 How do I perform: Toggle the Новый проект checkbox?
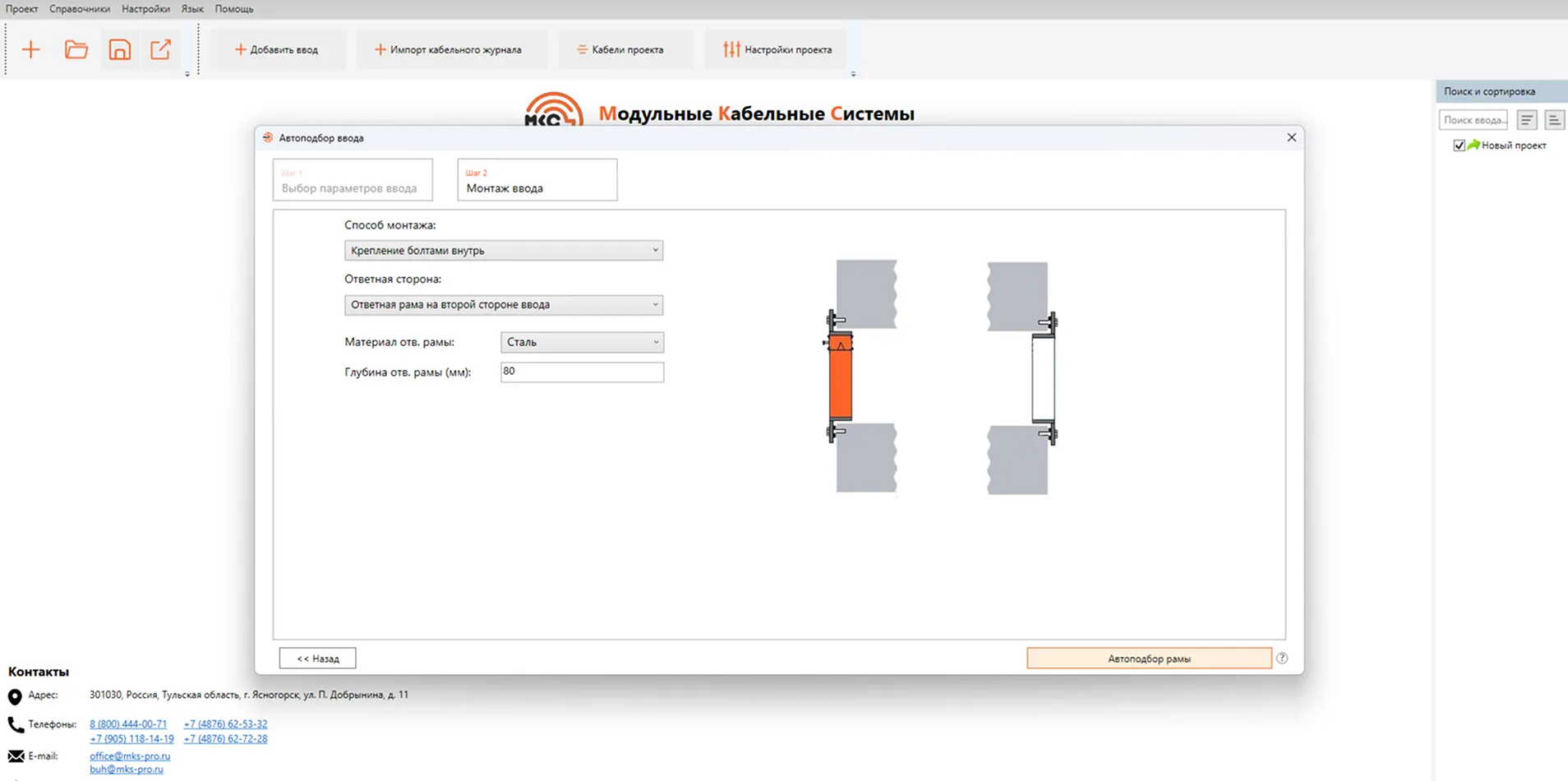pos(1459,146)
